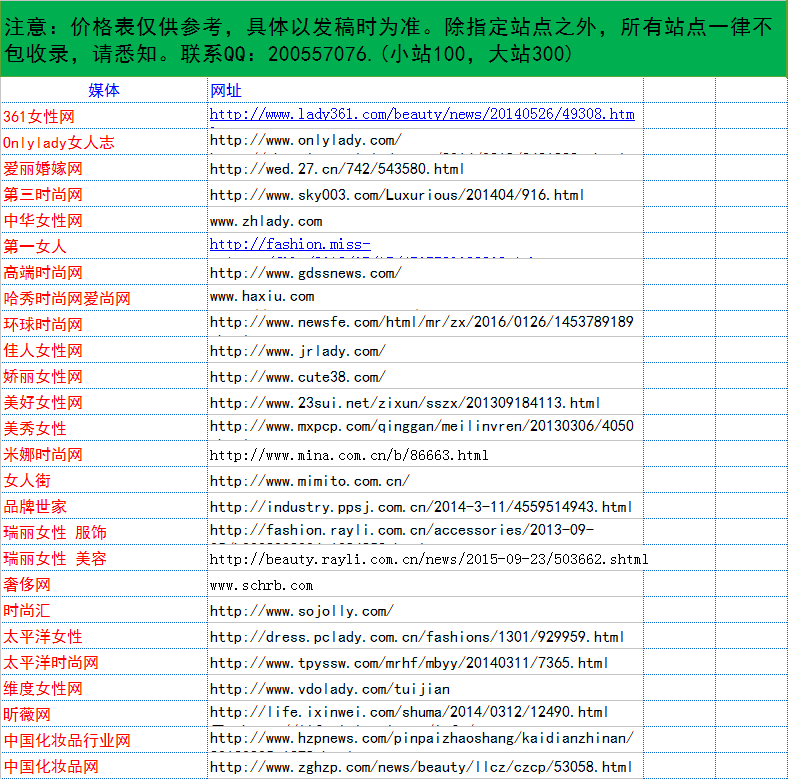788x779 pixels.
Task: Click the www.tpyssw.com URL cell
Action: coord(425,662)
